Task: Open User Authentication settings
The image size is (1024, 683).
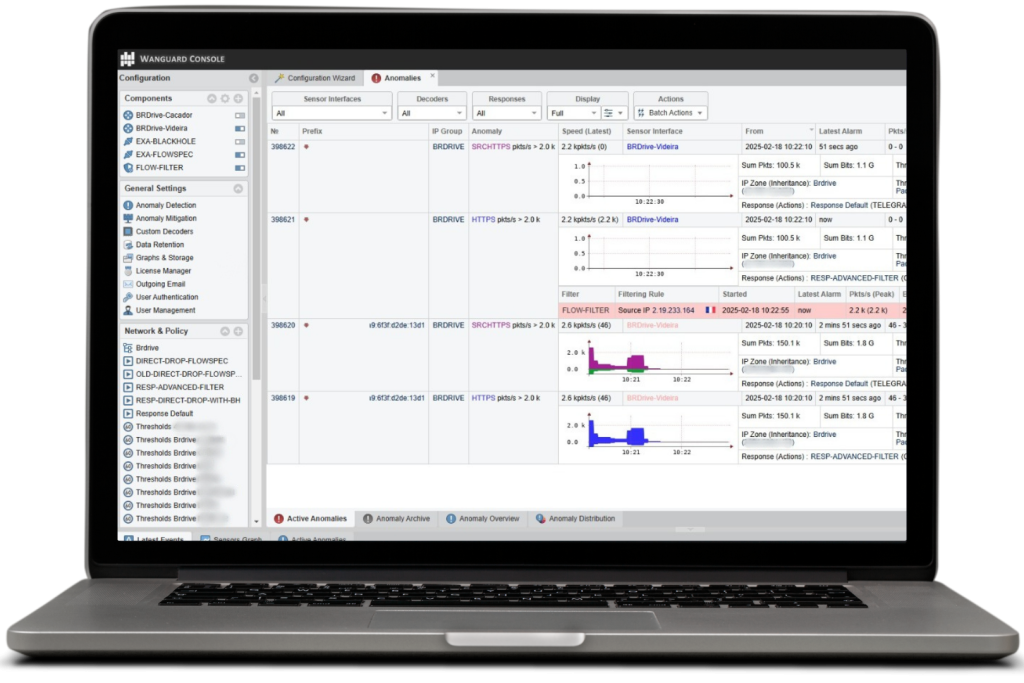Action: pos(167,297)
